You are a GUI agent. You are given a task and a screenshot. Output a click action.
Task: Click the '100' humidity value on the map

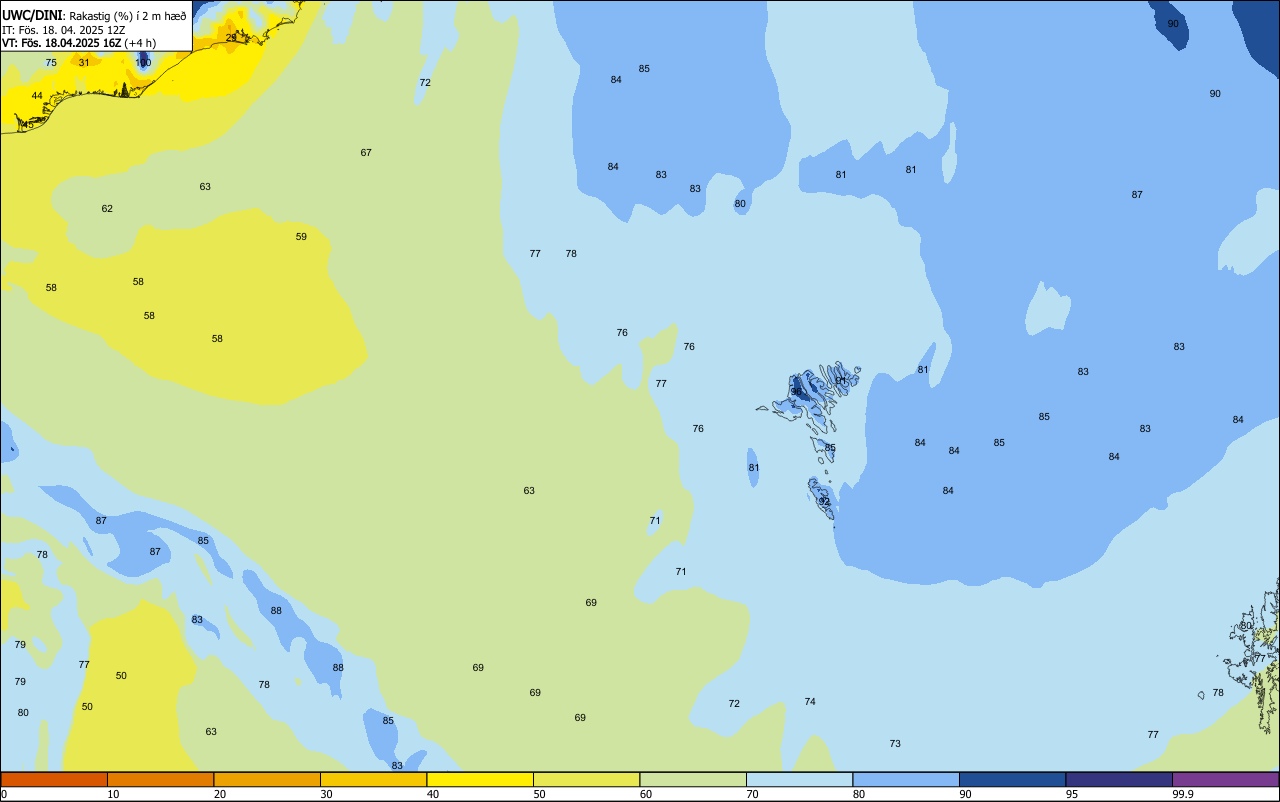pos(143,63)
